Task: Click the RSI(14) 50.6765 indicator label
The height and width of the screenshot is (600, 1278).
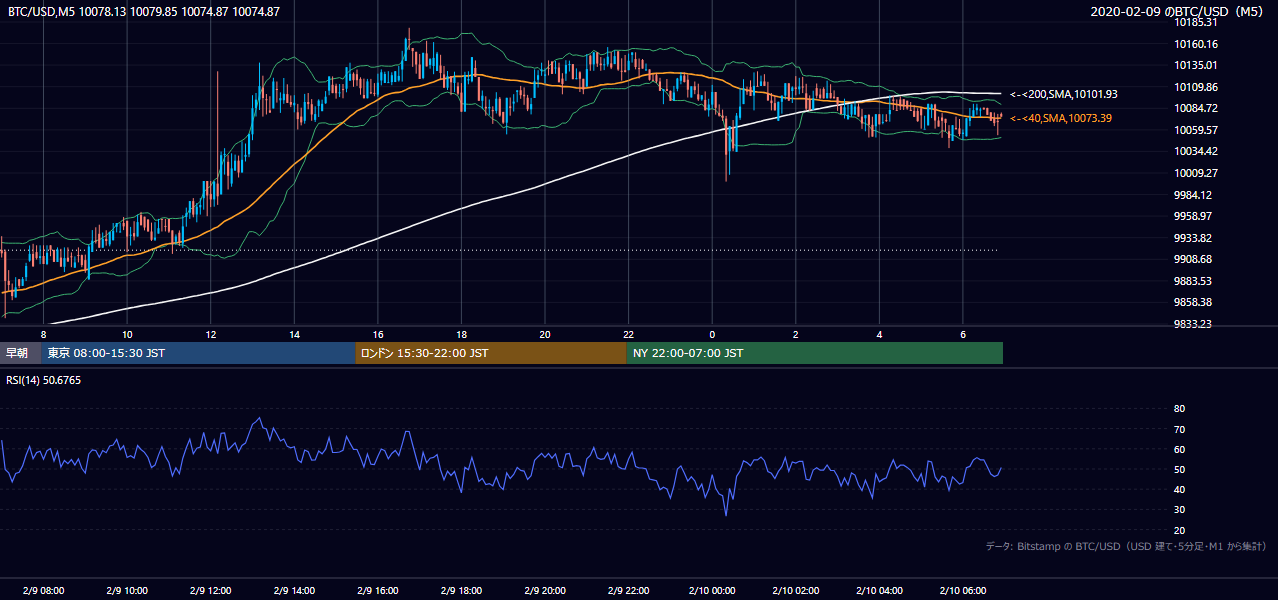Action: tap(45, 380)
